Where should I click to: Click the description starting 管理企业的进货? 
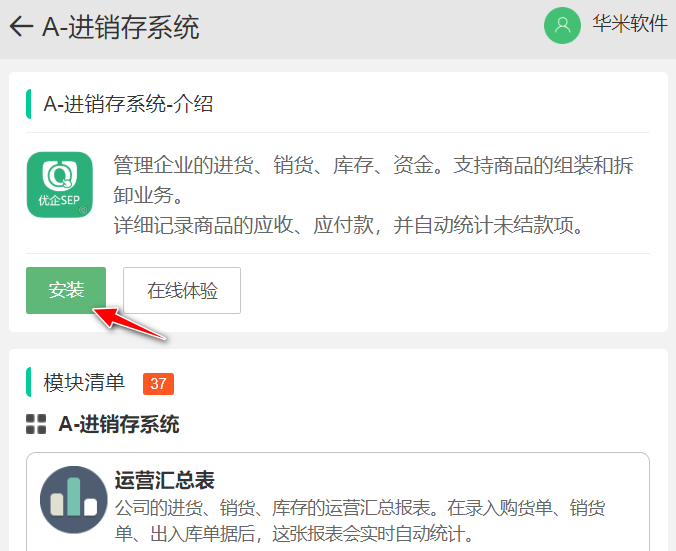[373, 195]
